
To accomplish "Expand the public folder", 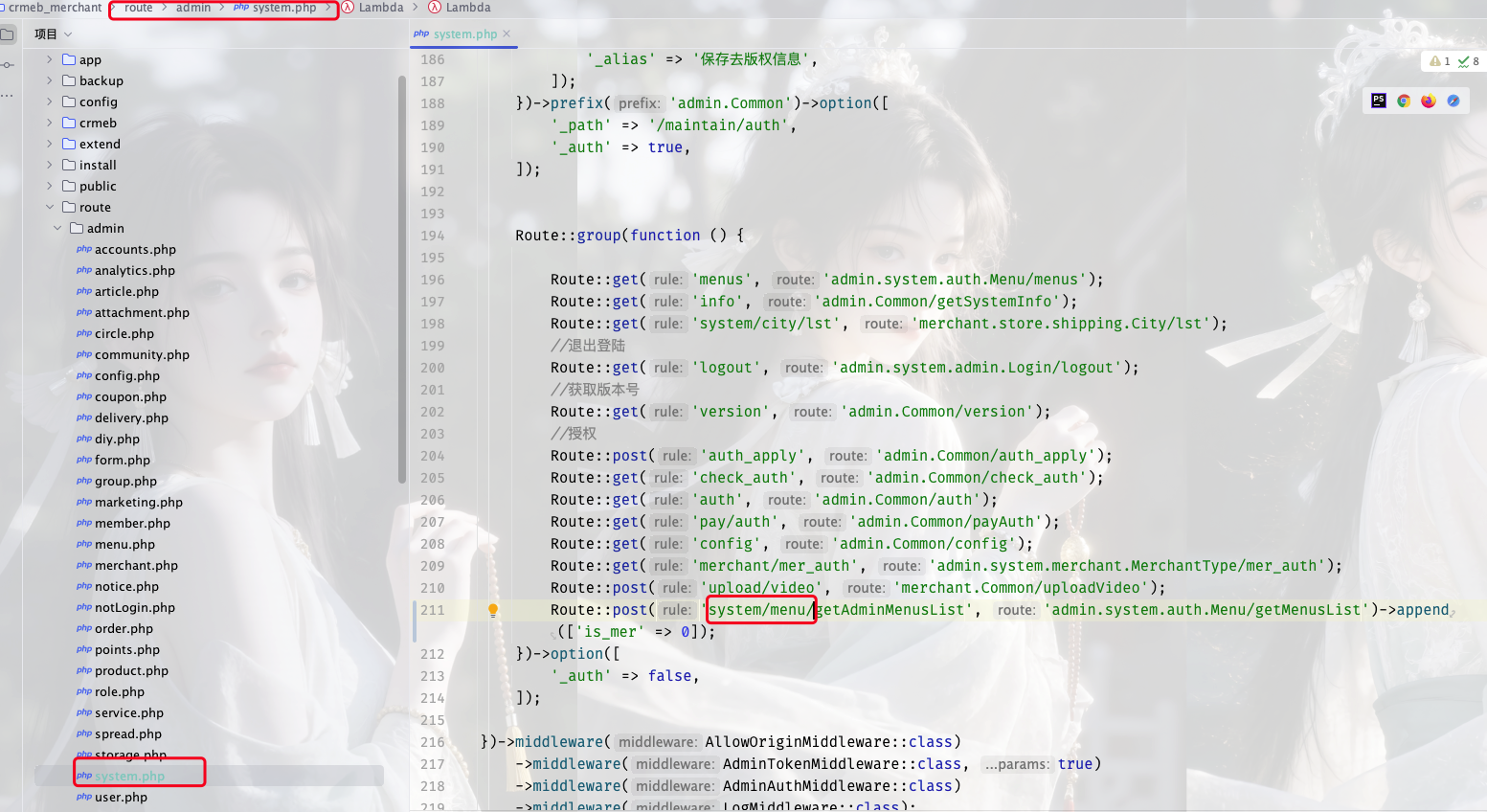I will tap(50, 186).
